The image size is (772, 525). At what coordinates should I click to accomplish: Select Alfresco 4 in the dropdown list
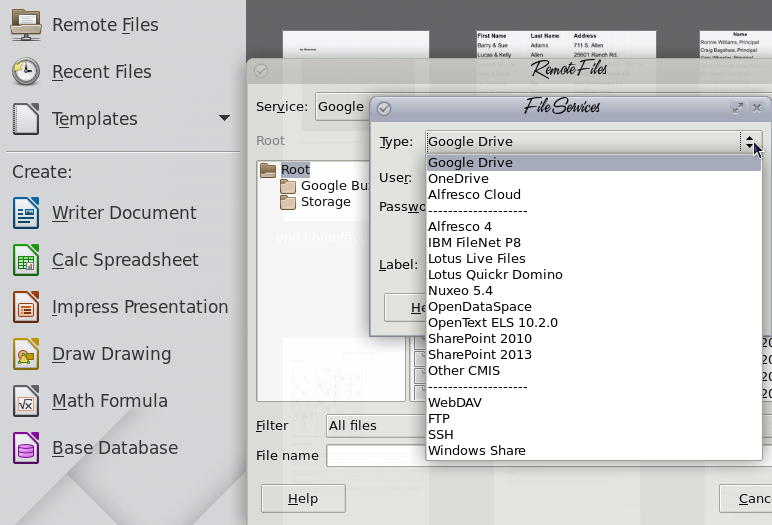point(593,227)
